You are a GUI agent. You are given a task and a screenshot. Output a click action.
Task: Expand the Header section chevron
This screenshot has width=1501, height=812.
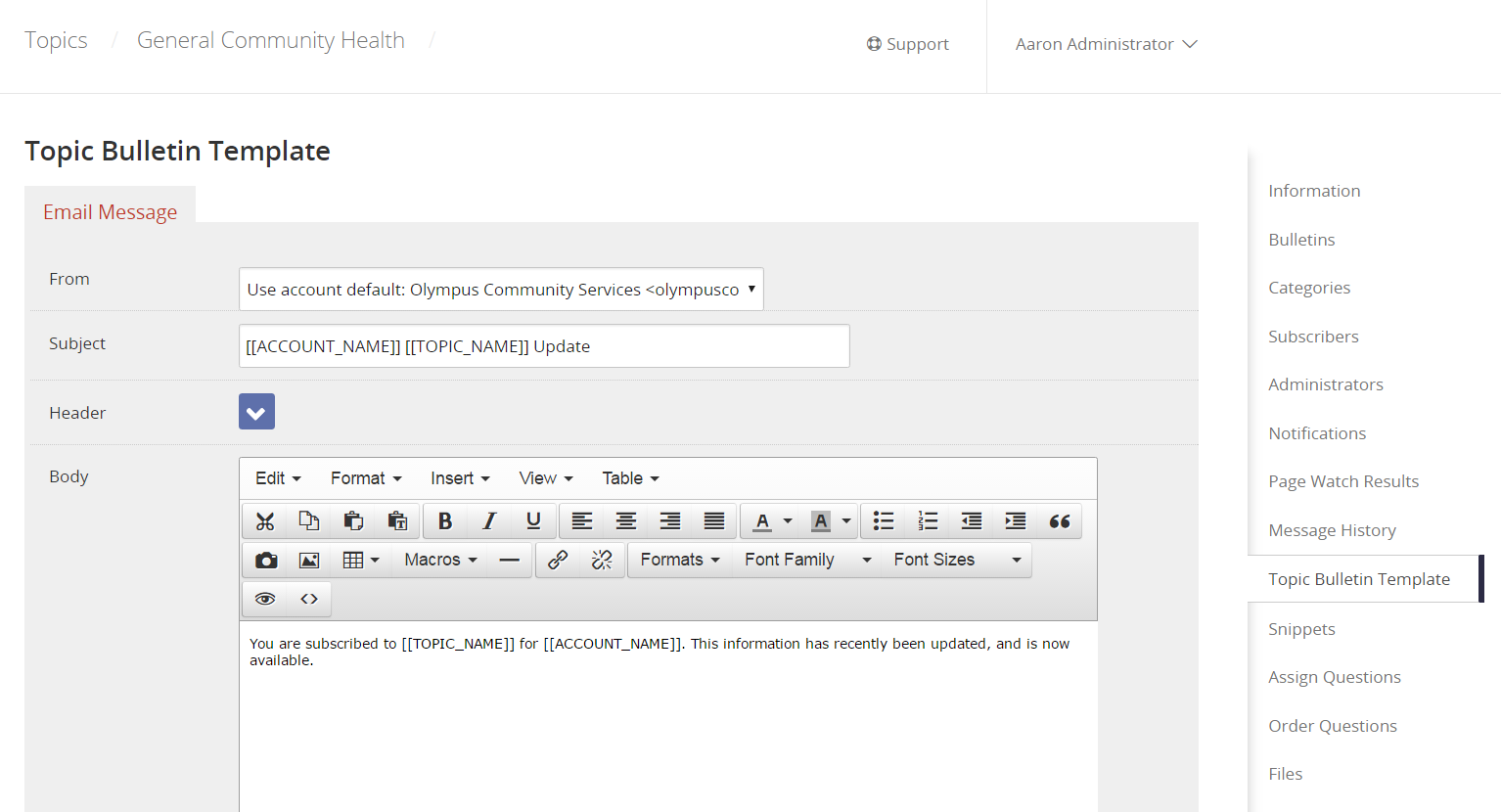(256, 411)
